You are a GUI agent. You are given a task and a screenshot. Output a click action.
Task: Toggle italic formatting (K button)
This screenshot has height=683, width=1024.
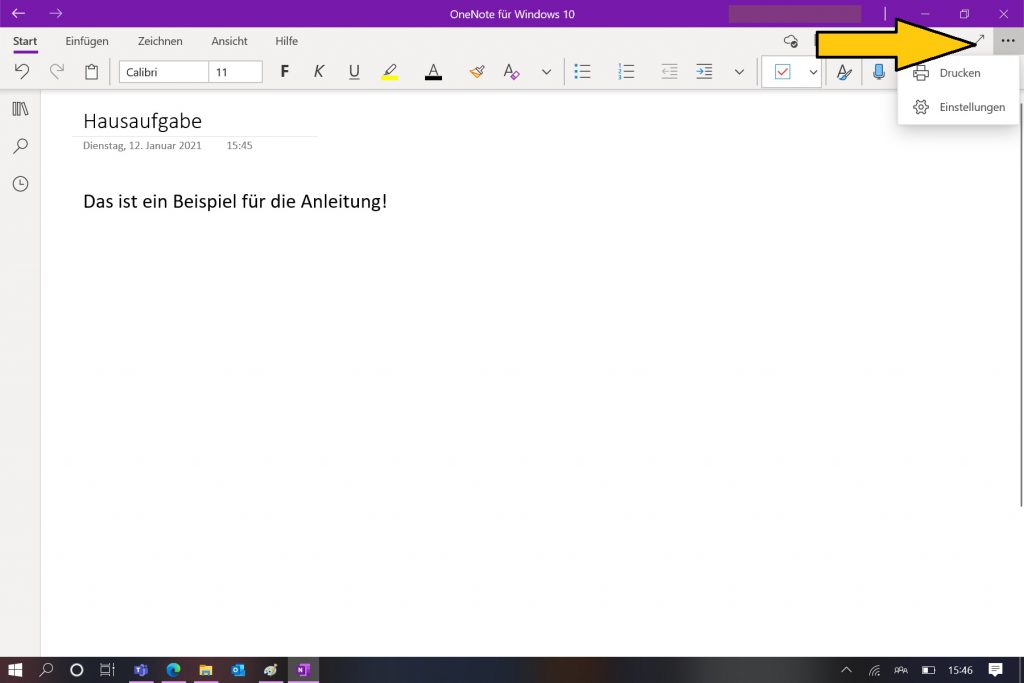[x=319, y=72]
